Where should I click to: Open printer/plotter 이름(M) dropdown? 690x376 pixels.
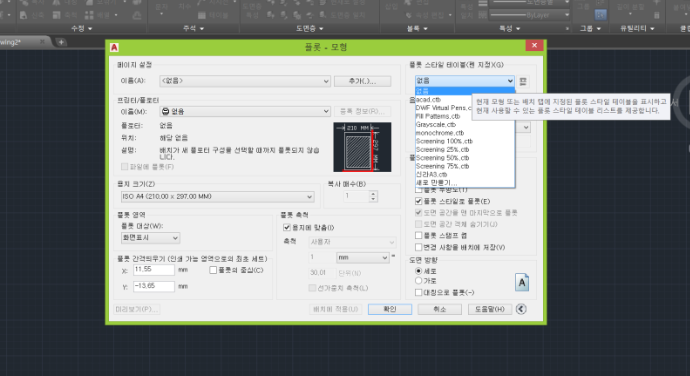coord(245,111)
